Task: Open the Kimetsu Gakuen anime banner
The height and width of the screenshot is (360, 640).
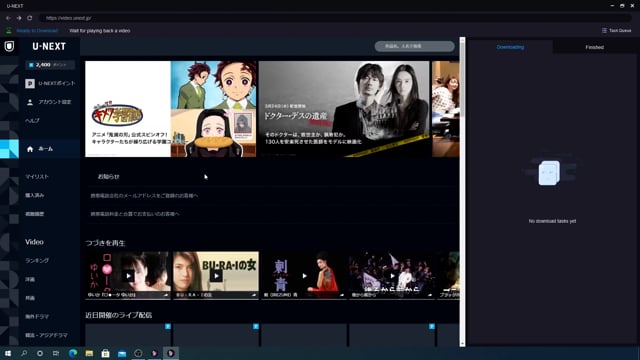Action: (x=171, y=109)
